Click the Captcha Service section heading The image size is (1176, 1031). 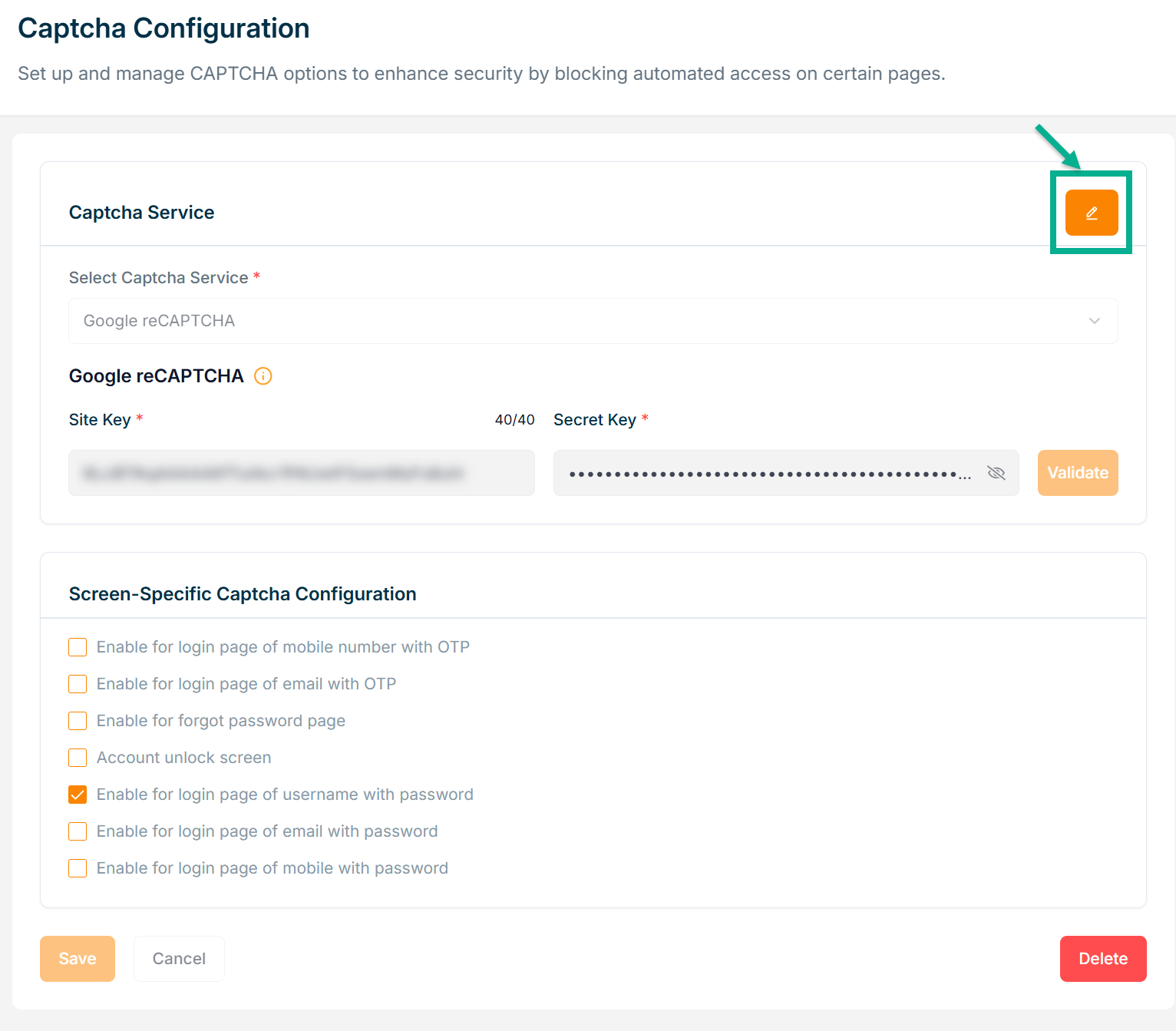coord(142,213)
